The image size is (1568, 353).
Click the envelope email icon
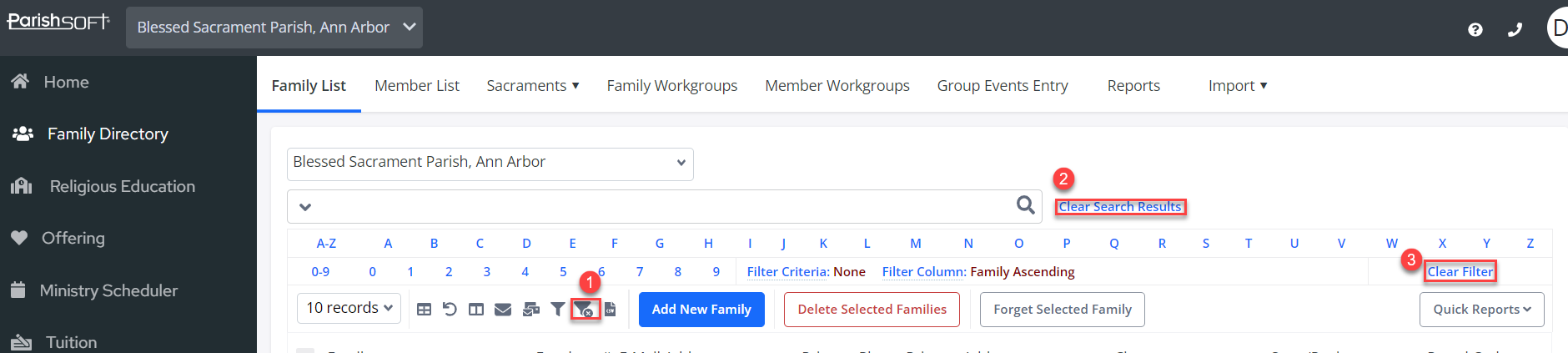click(x=503, y=310)
